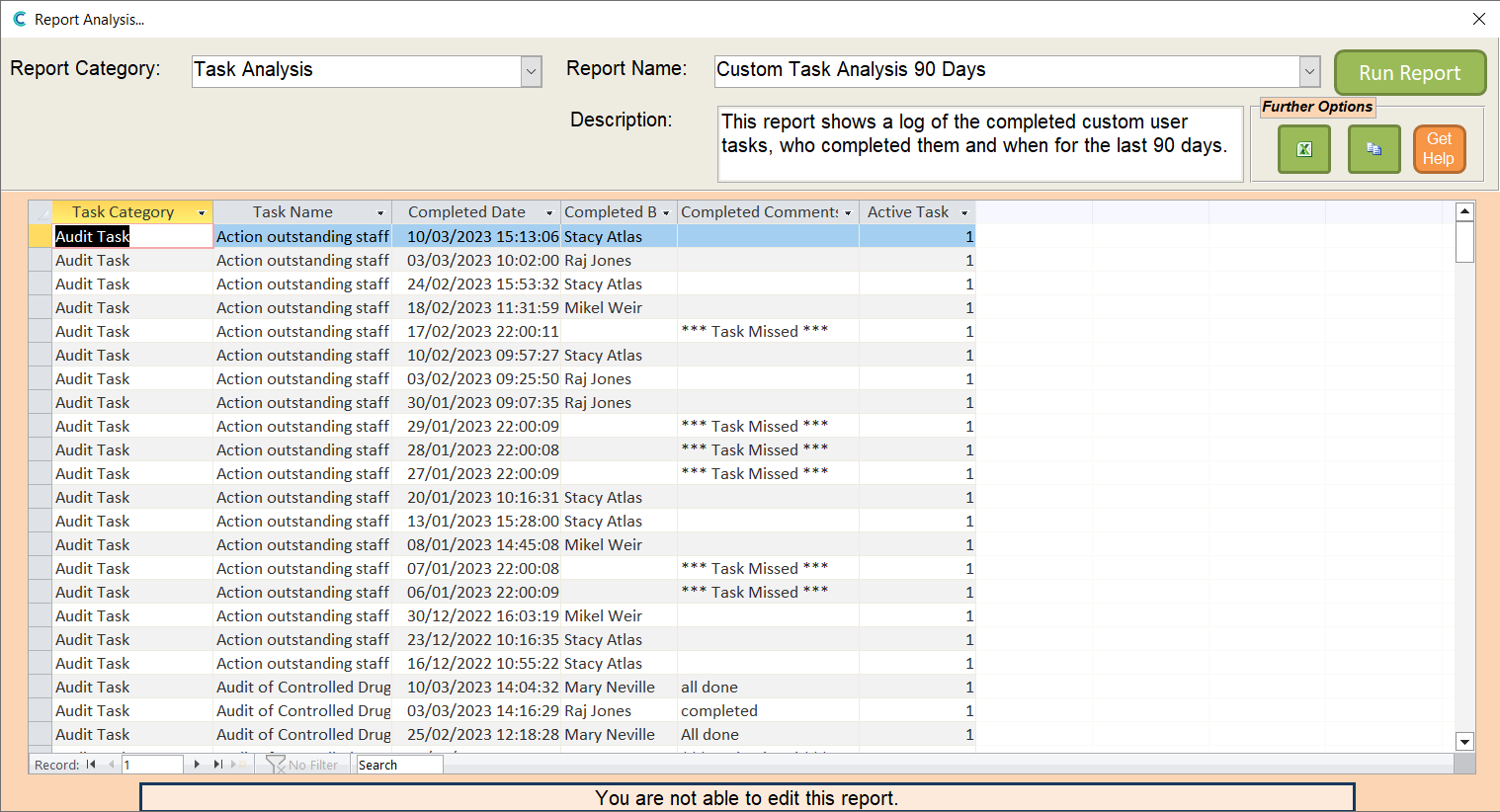The image size is (1500, 812).
Task: Click the Search box in navigation bar
Action: (399, 765)
